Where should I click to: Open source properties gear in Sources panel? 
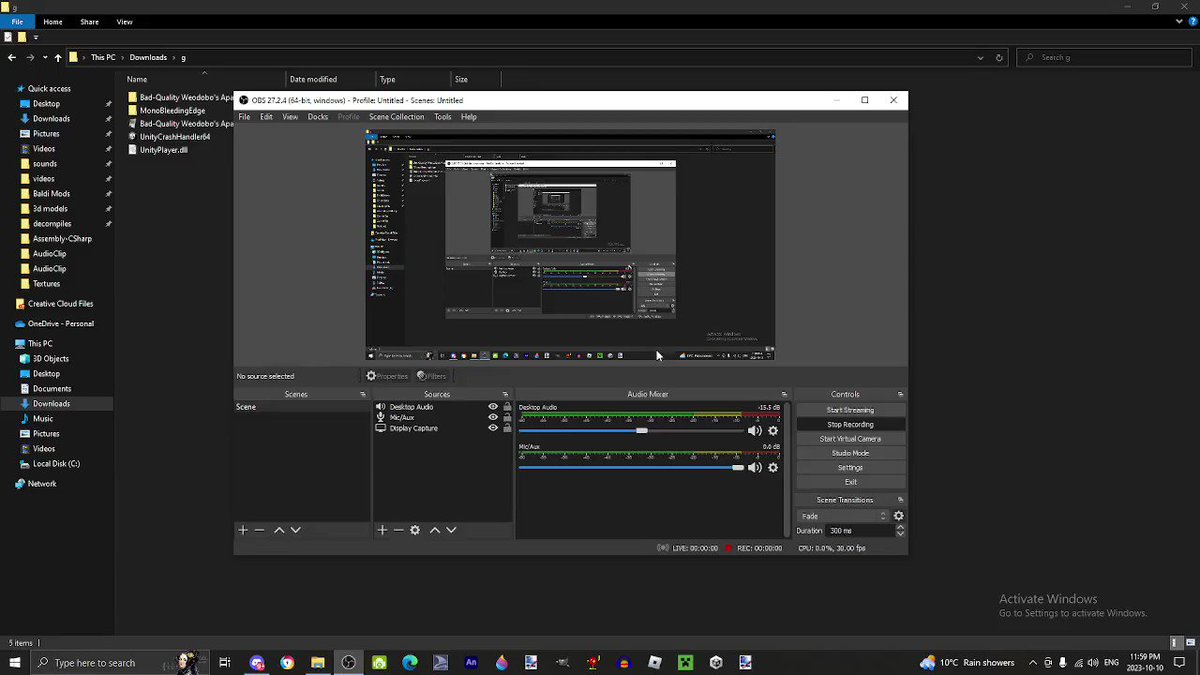point(415,530)
